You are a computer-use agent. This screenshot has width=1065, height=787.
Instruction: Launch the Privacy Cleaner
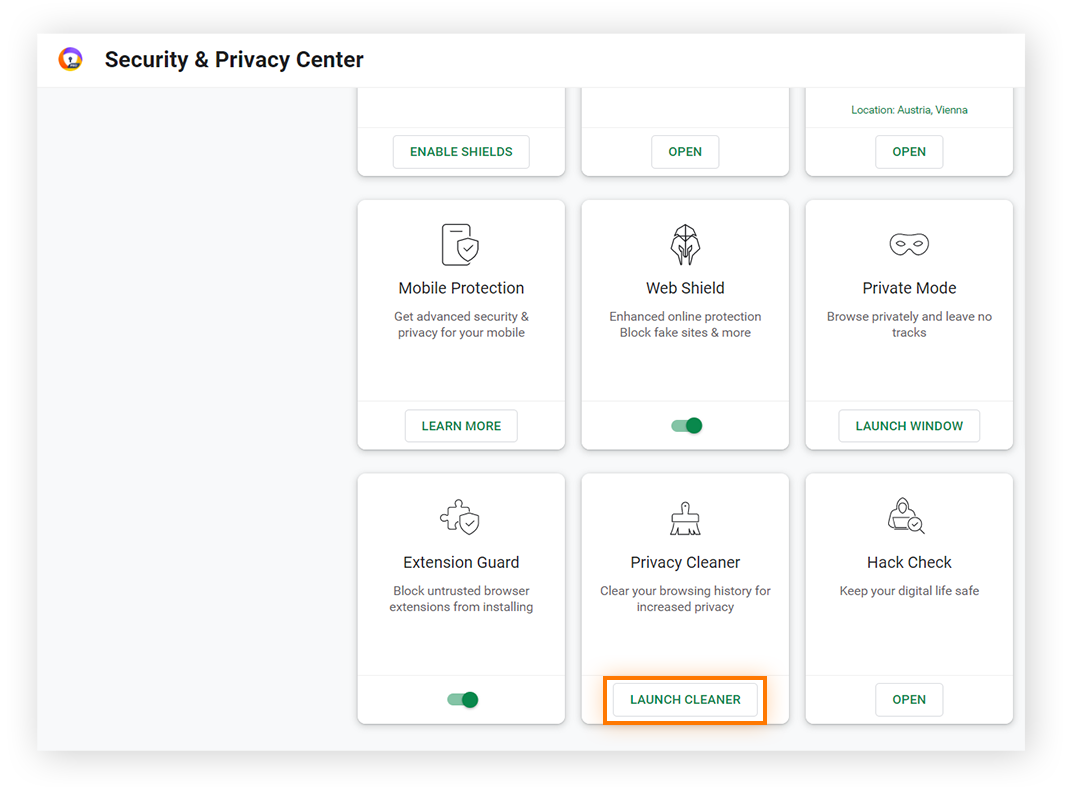click(685, 700)
